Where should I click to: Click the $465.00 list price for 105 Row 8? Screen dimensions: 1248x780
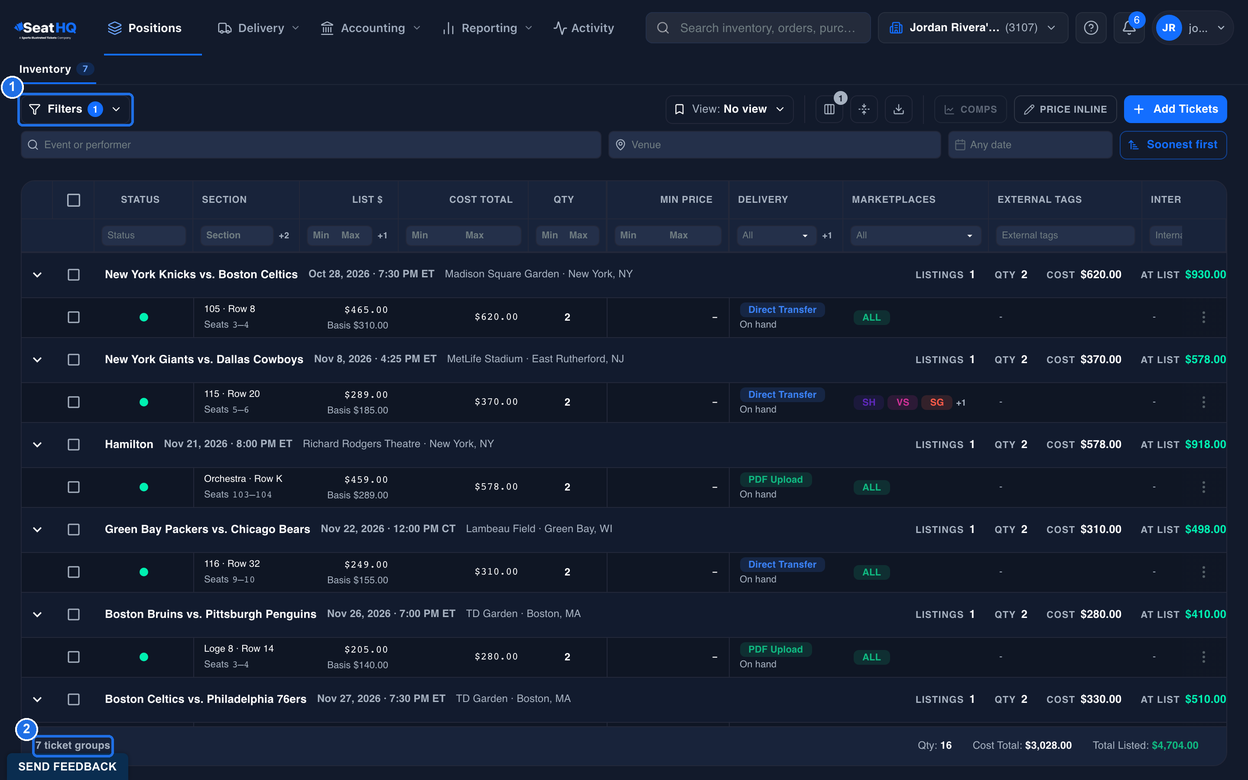coord(366,310)
